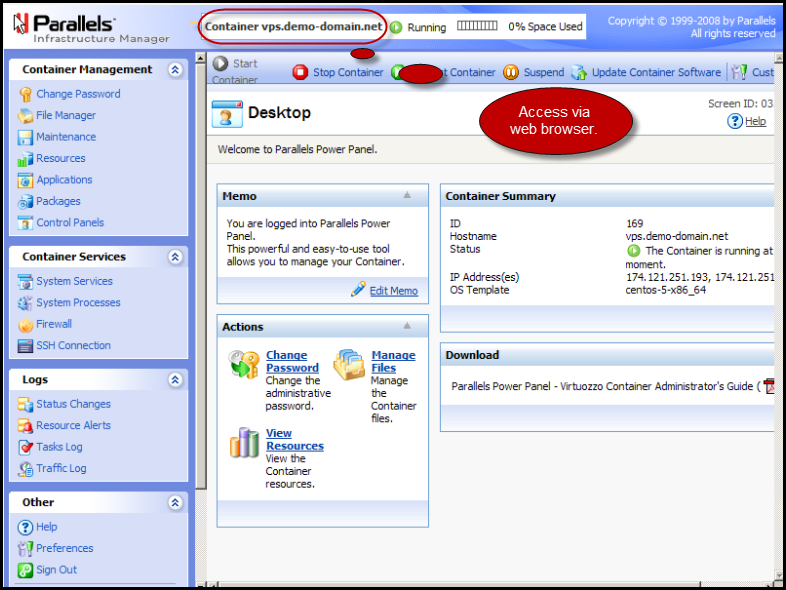This screenshot has width=786, height=590.
Task: Click the Manage Files folder icon in Actions
Action: point(349,364)
